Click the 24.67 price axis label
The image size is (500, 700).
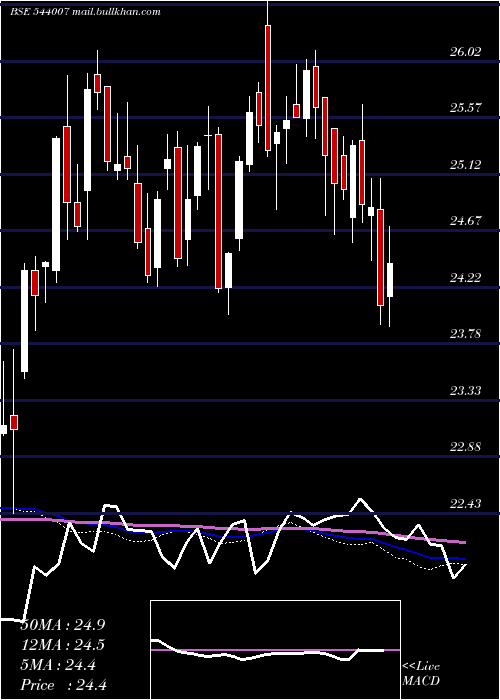pyautogui.click(x=466, y=221)
